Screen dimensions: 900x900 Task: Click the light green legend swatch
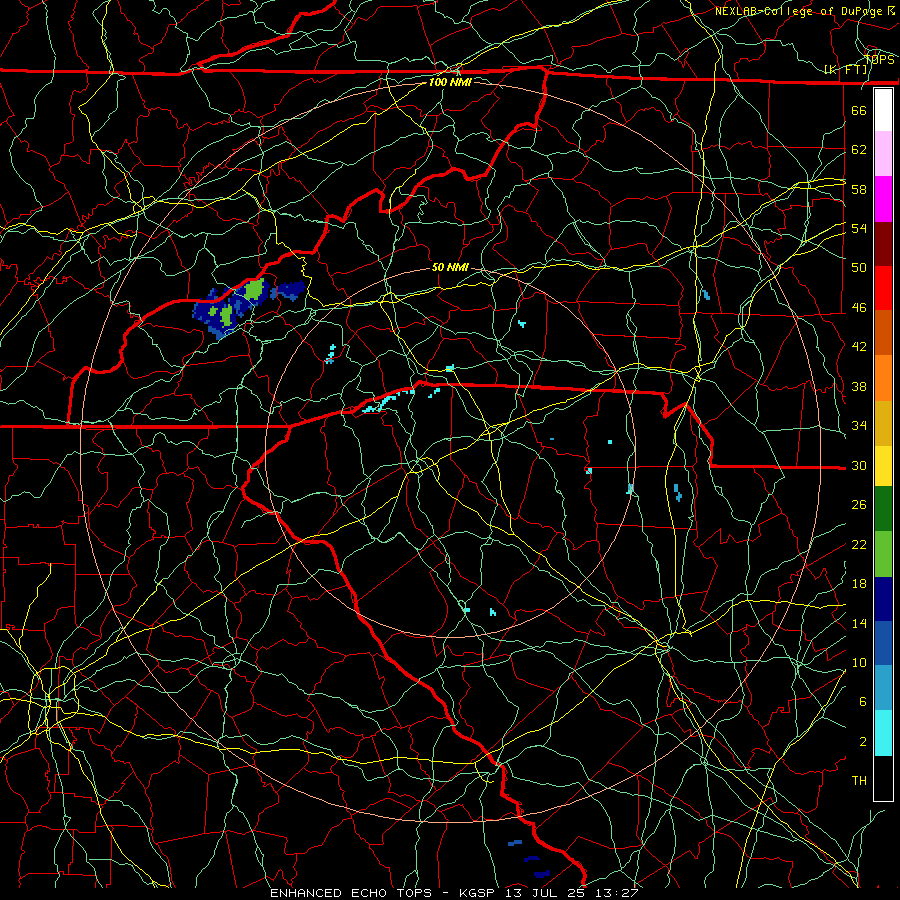click(883, 554)
